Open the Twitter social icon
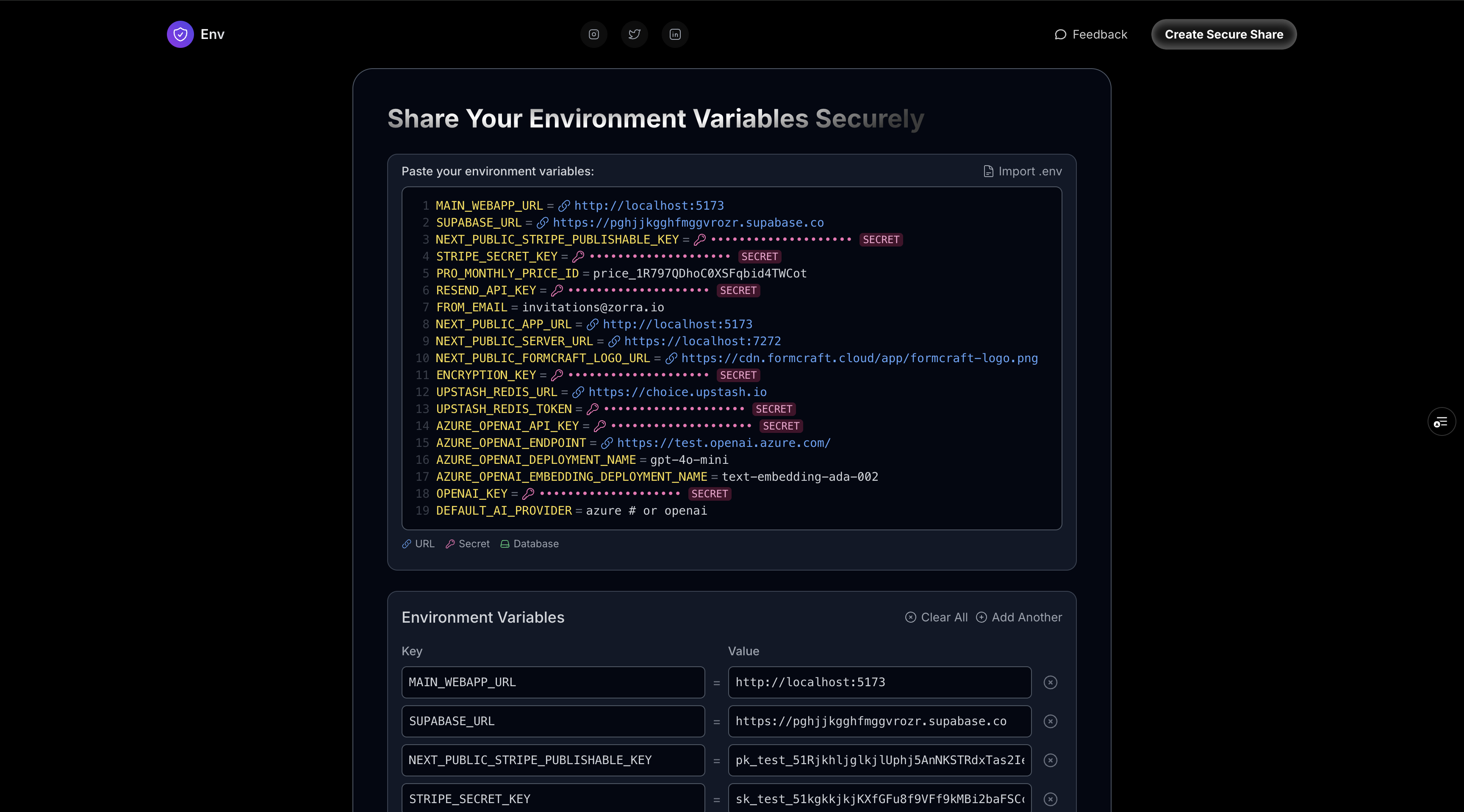The image size is (1464, 812). (634, 34)
